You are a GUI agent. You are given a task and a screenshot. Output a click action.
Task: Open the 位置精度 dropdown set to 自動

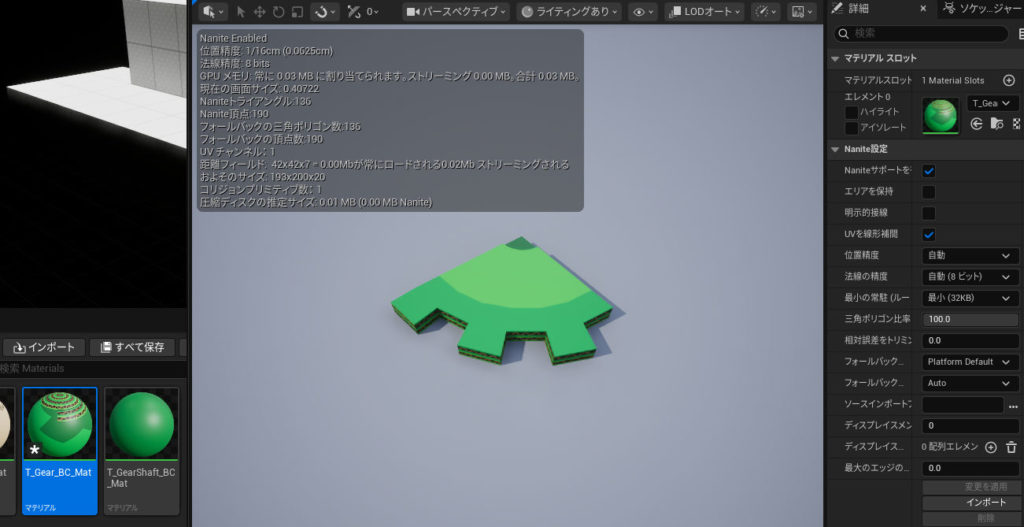(x=969, y=256)
